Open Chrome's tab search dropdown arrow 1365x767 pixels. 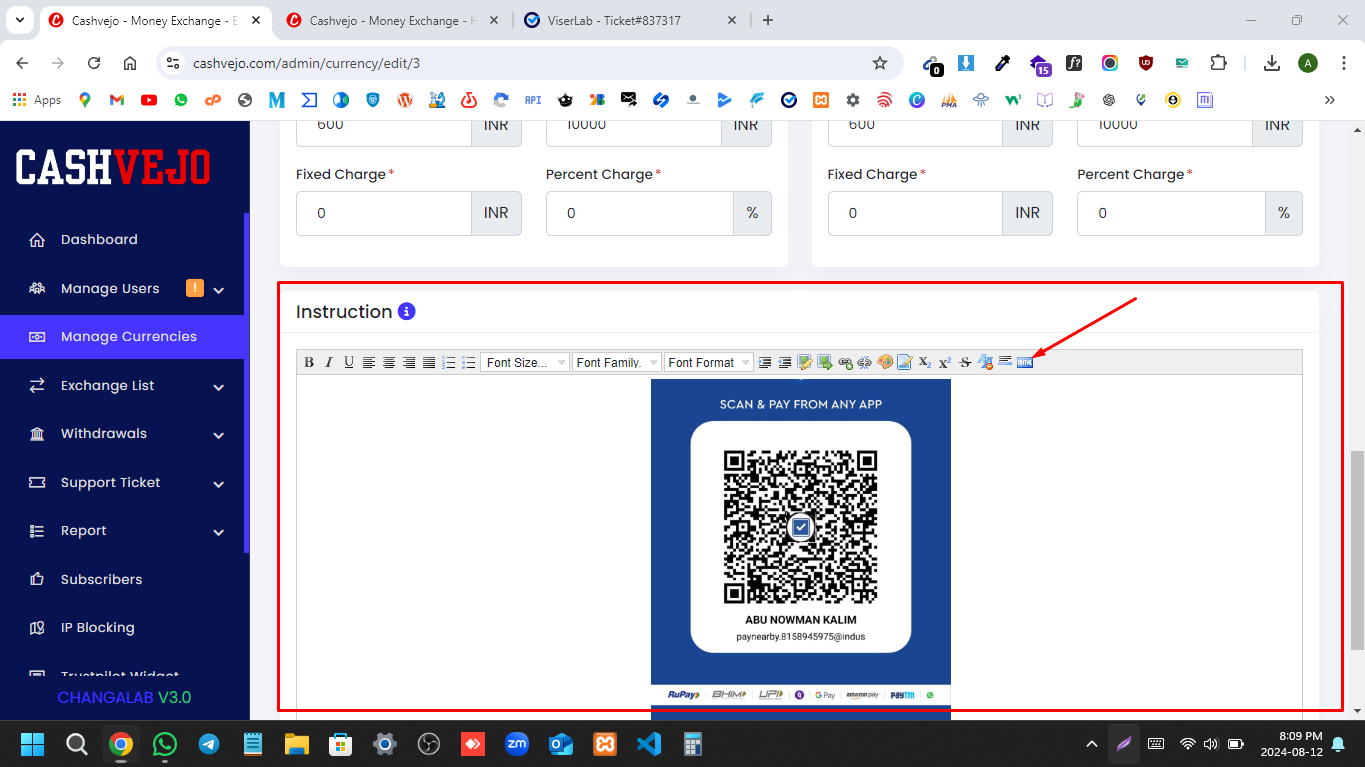20,20
